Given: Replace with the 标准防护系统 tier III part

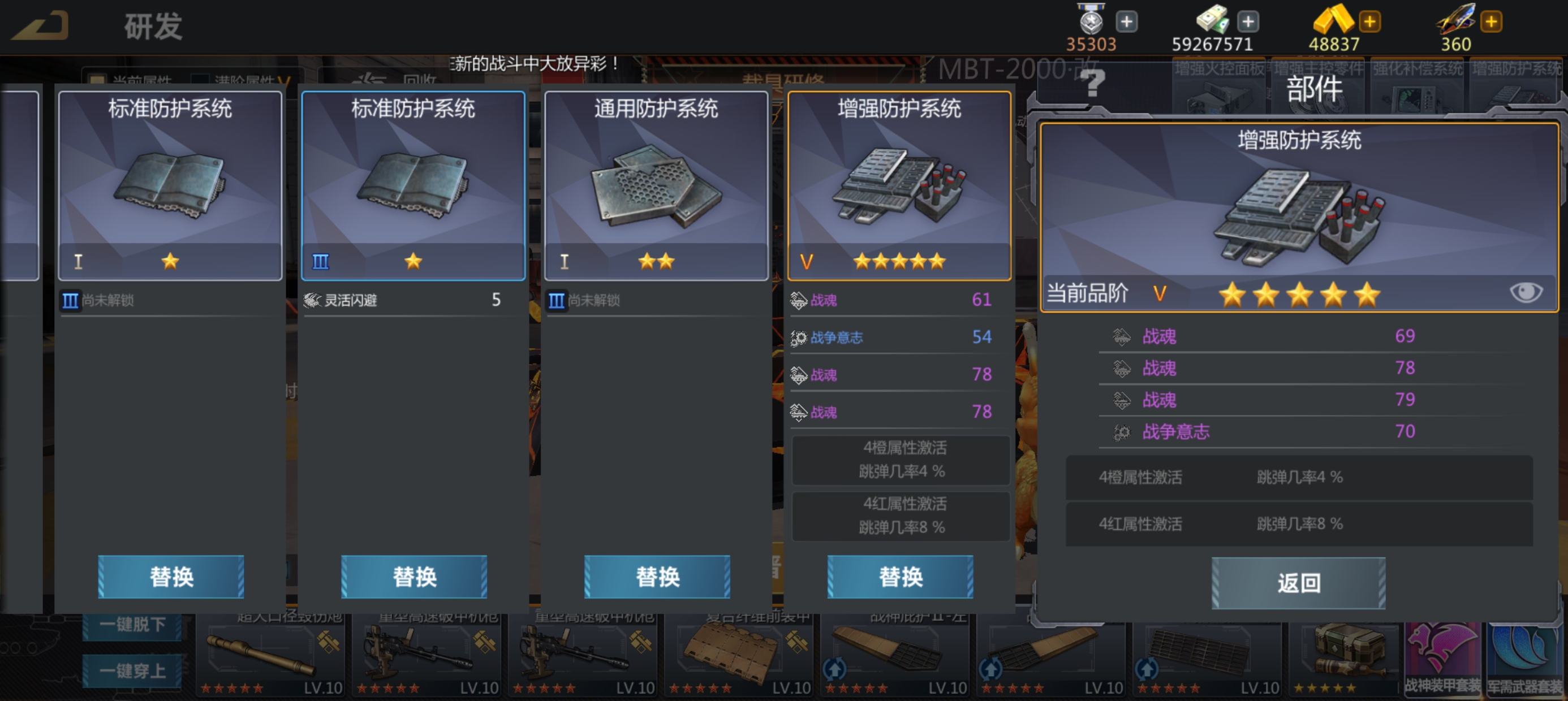Looking at the screenshot, I should click(x=414, y=576).
